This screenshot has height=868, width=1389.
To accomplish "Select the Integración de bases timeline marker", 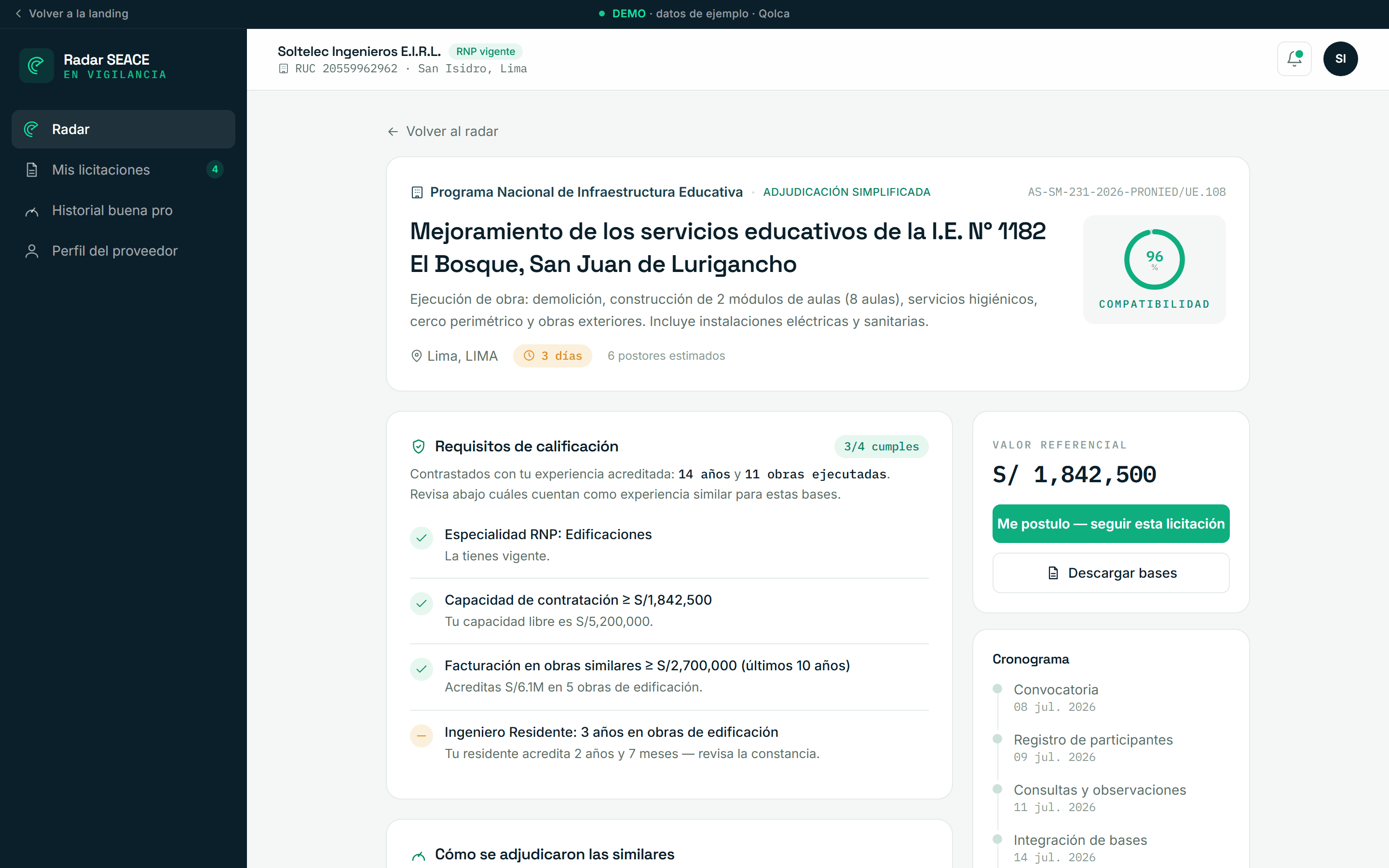I will pos(997,839).
